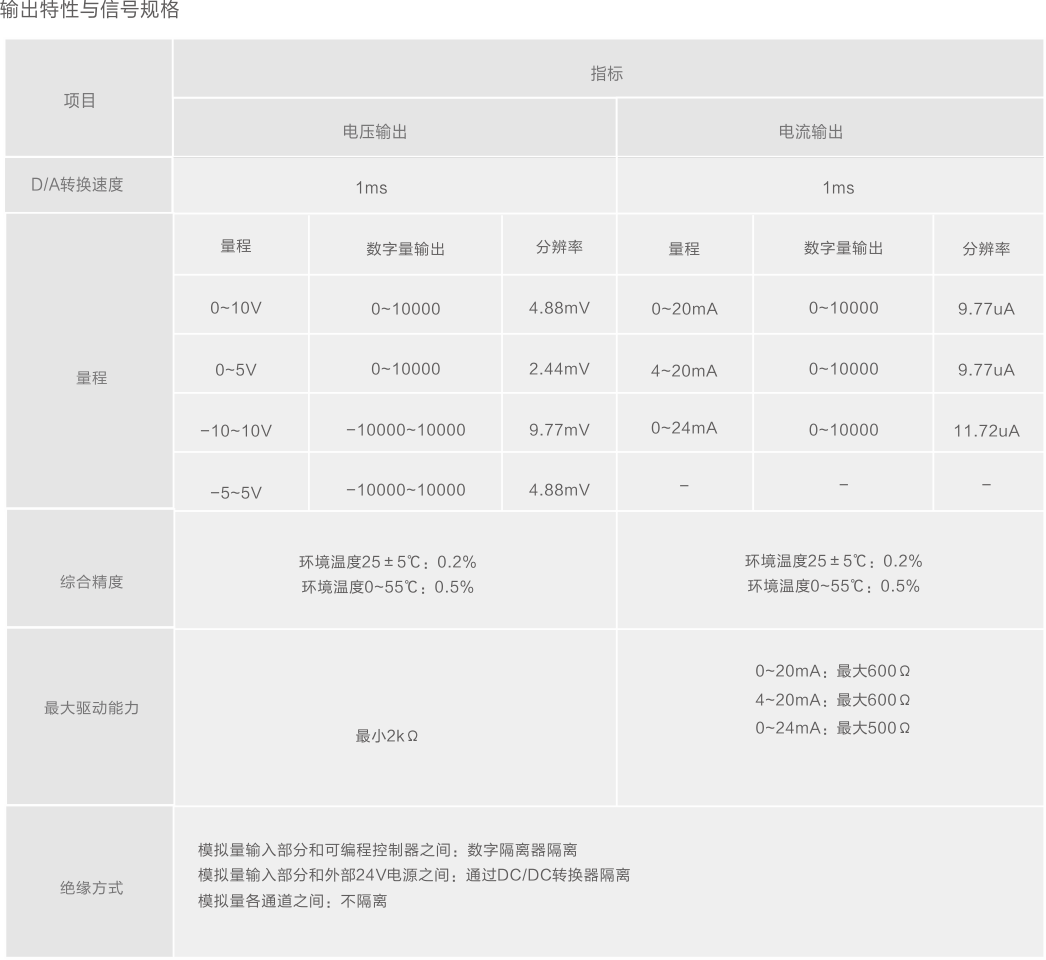Screen dimensions: 1046x960
Task: Select the 0~24mA：最大500Ω line
Action: [832, 728]
